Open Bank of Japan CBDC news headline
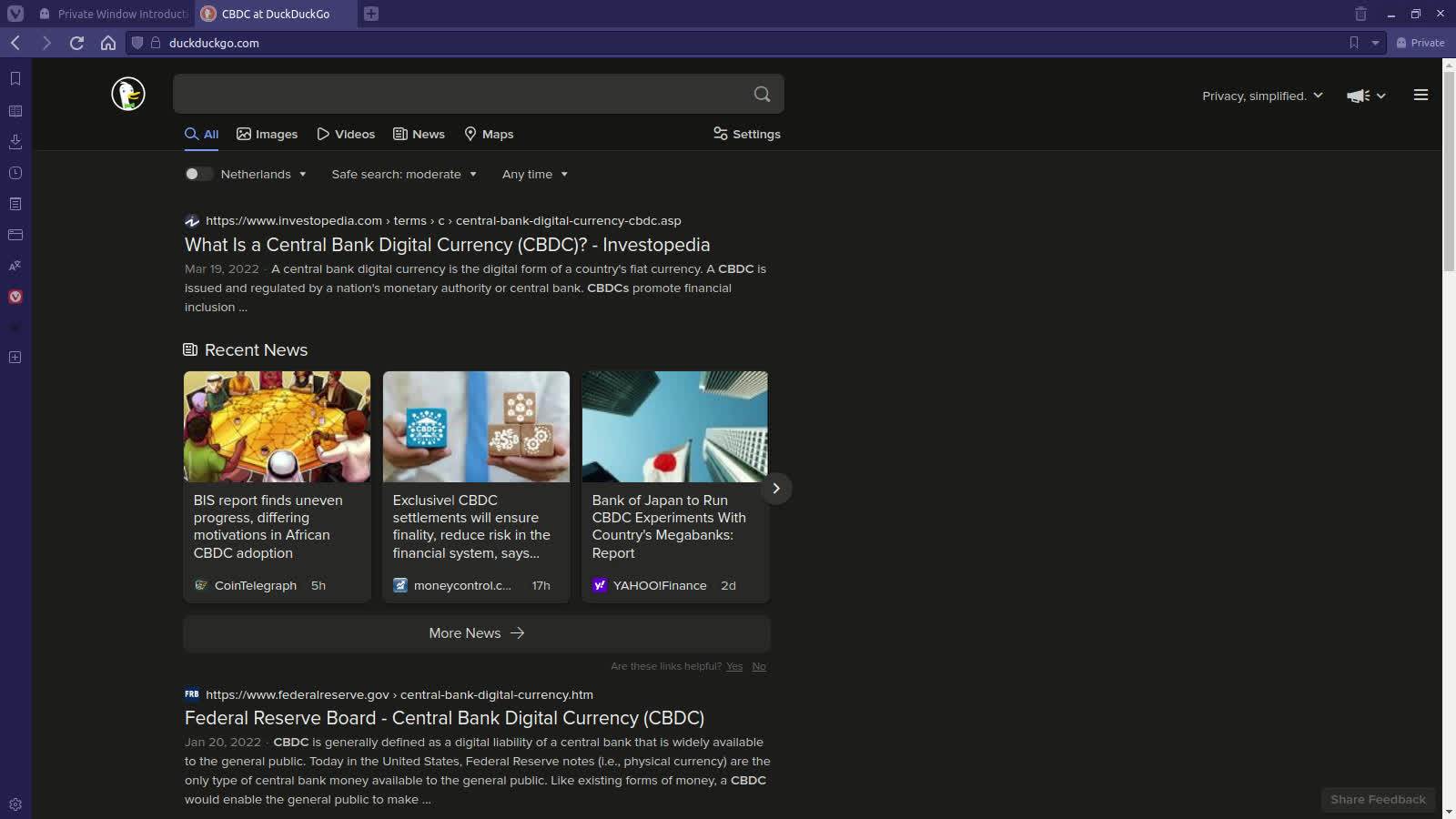Screen dimensions: 1456x819 pos(669,527)
